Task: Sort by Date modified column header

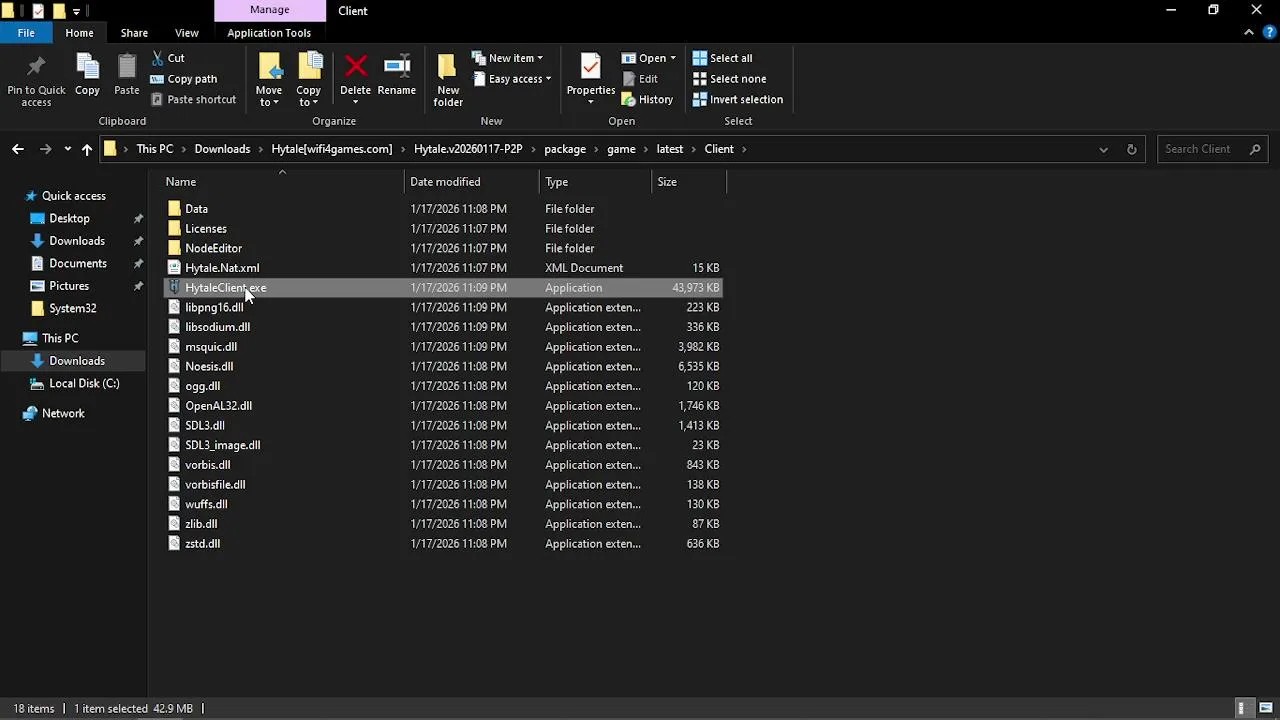Action: [472, 182]
